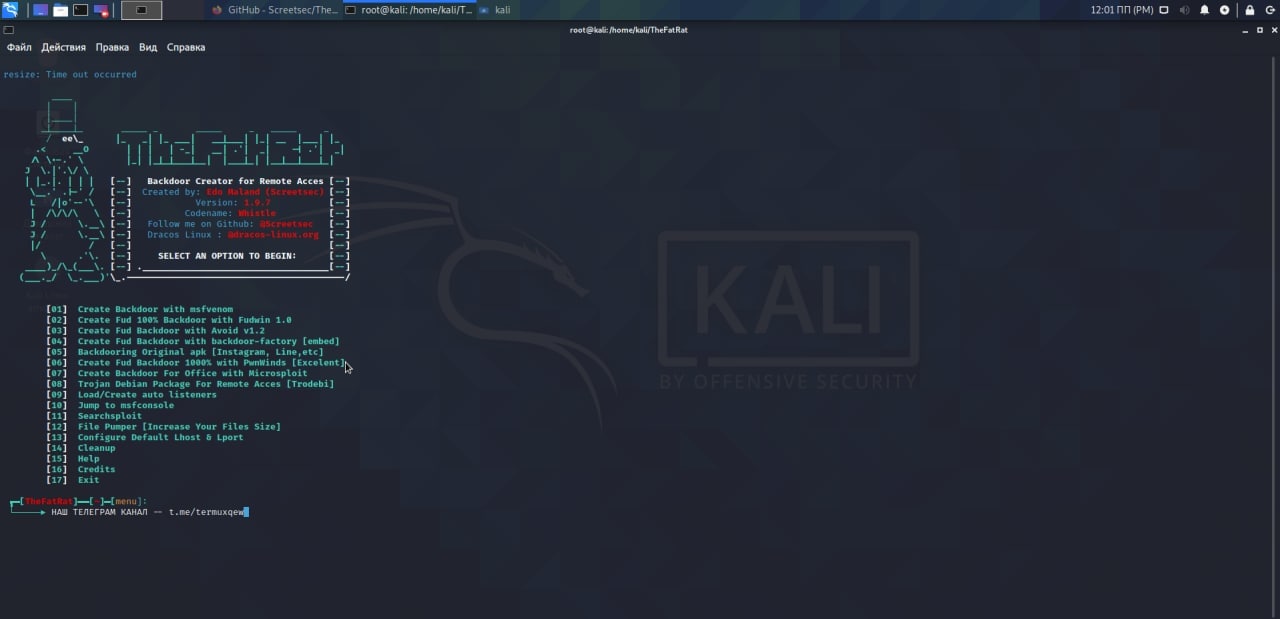Click the show desktop panel icon
Image resolution: width=1280 pixels, height=619 pixels.
point(41,10)
